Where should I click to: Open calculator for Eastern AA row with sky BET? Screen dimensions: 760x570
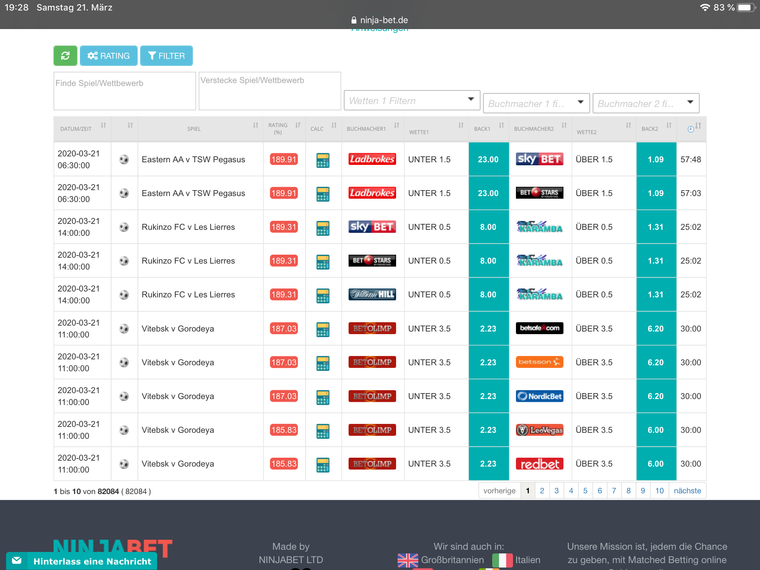[x=323, y=160]
